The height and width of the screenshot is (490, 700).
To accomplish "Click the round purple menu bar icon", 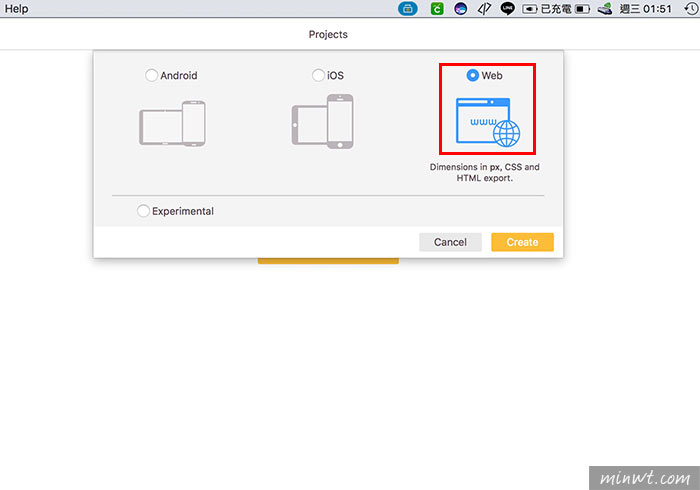I will pyautogui.click(x=460, y=8).
